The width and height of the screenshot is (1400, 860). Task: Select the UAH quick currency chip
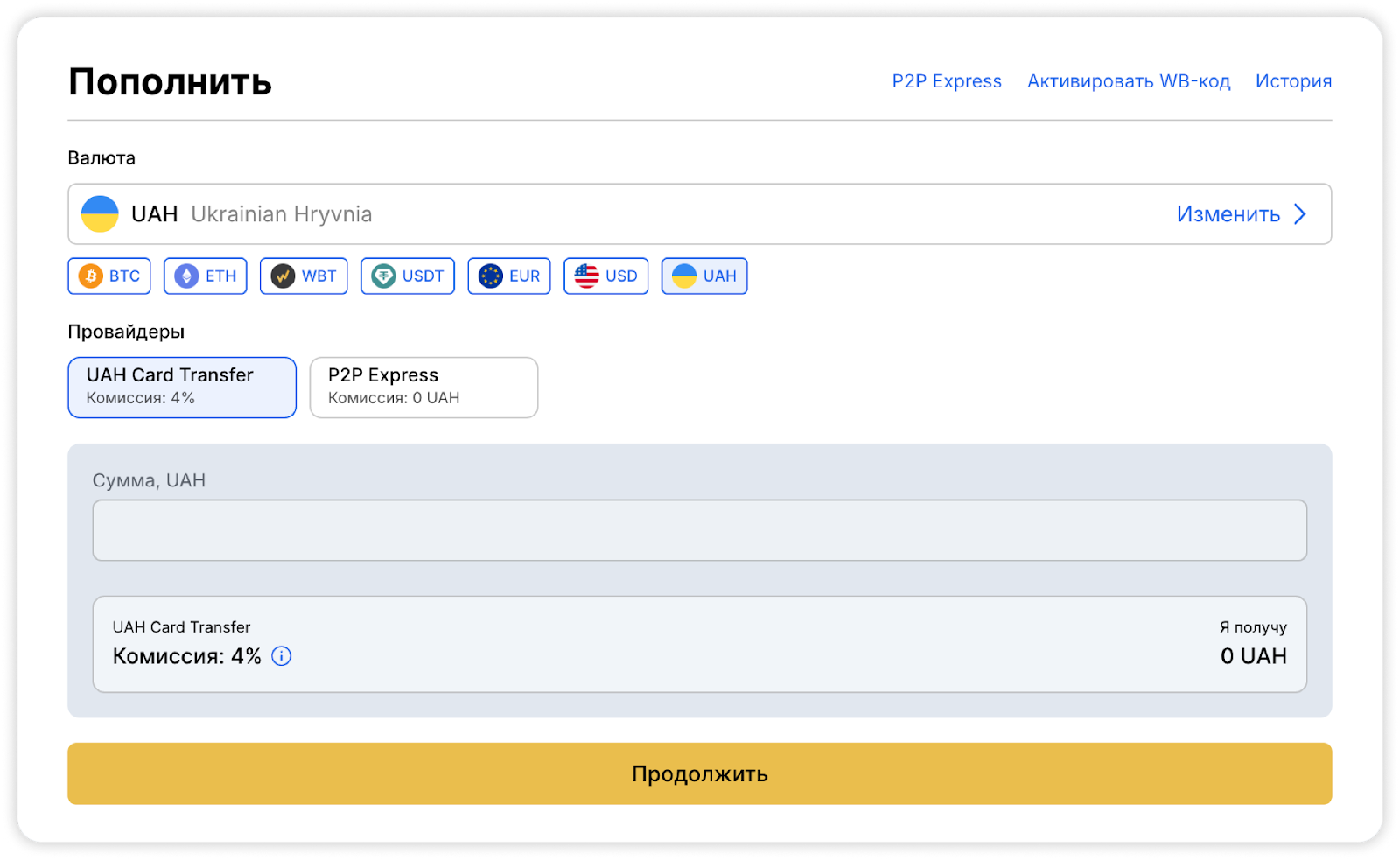(704, 276)
